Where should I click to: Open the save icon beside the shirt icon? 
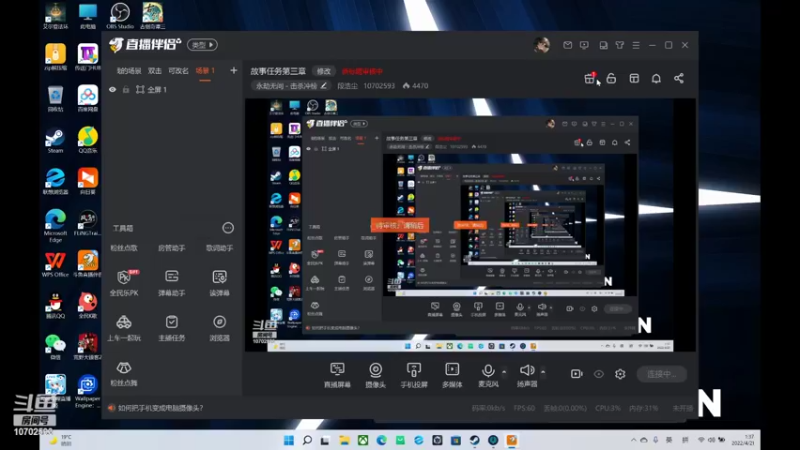click(x=603, y=45)
